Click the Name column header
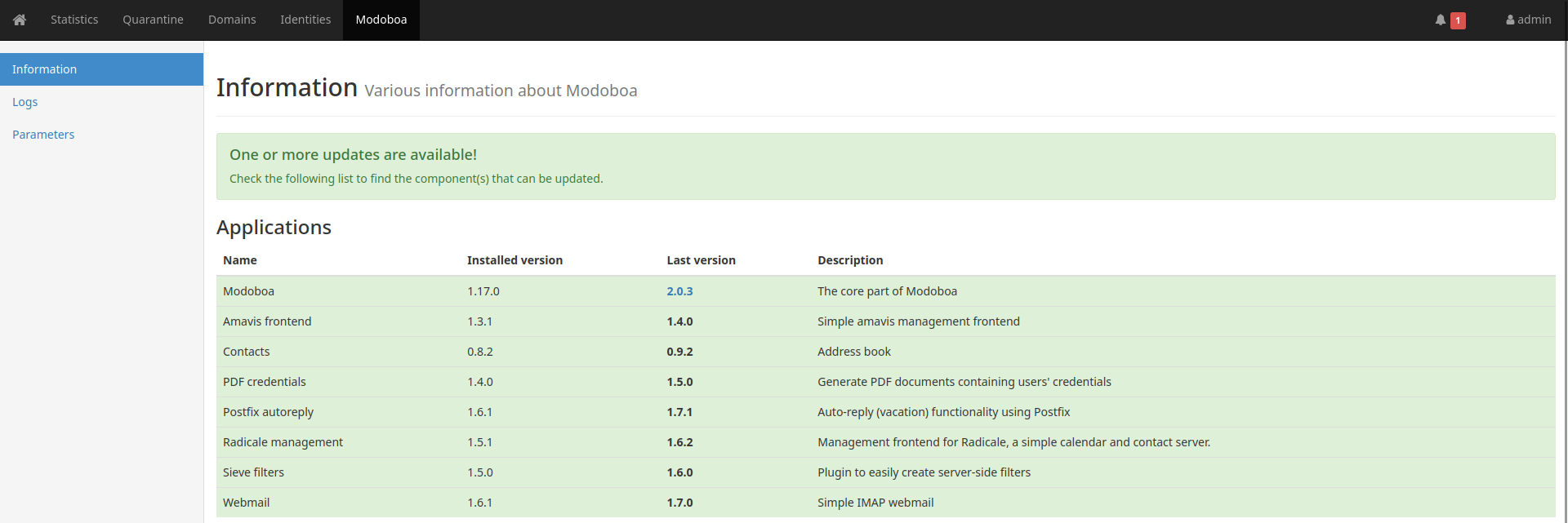Image resolution: width=1568 pixels, height=523 pixels. pos(240,260)
